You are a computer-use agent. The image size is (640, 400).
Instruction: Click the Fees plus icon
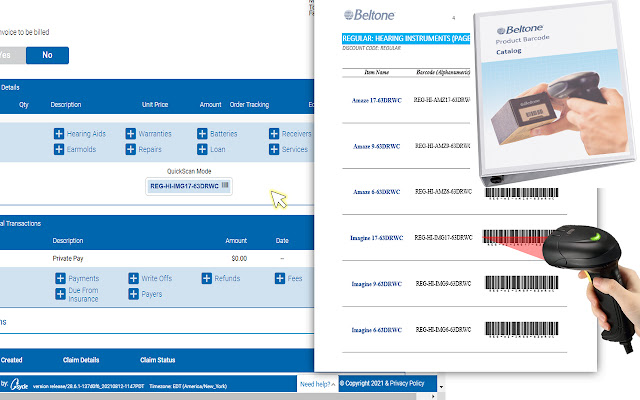[x=280, y=278]
